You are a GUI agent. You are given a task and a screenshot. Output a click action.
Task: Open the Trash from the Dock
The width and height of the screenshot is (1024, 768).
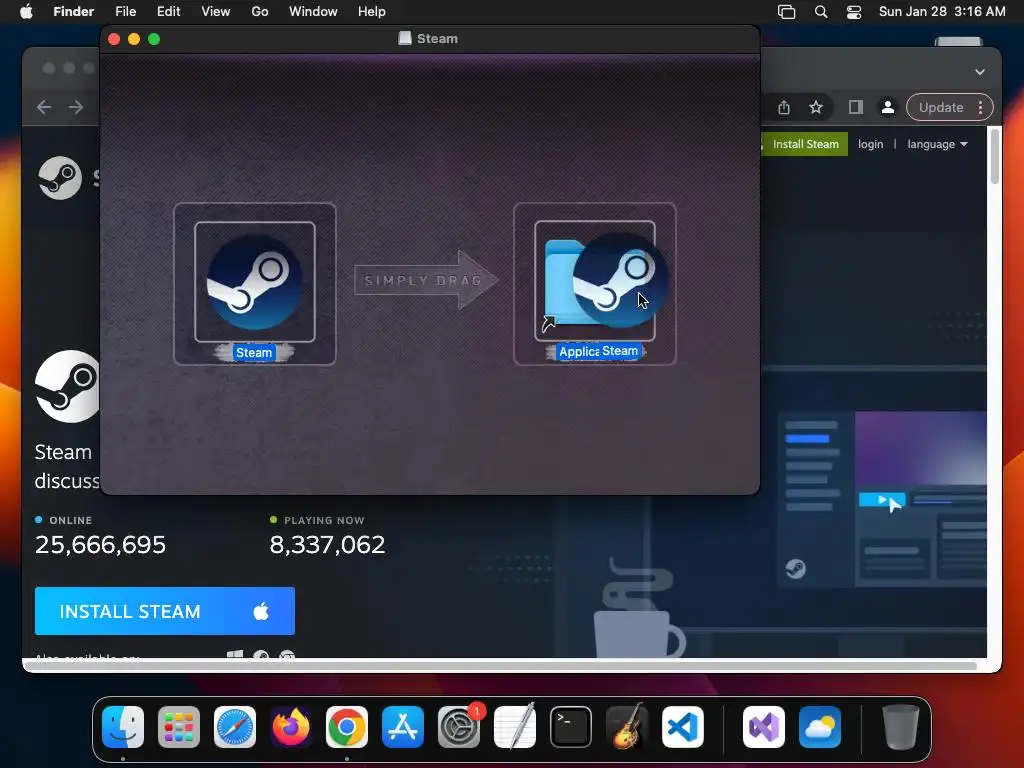(901, 727)
